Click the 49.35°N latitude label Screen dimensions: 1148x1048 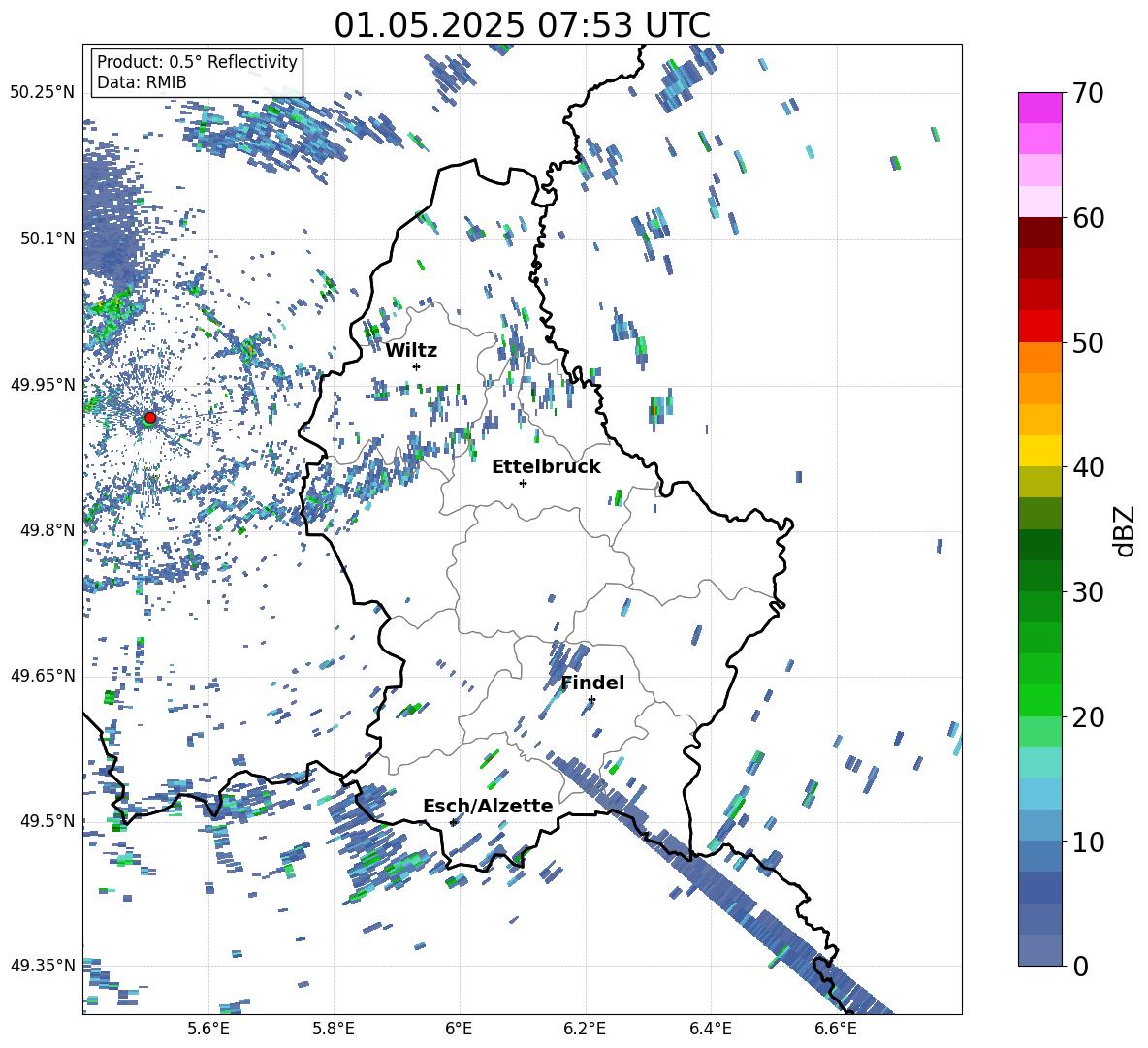point(43,966)
